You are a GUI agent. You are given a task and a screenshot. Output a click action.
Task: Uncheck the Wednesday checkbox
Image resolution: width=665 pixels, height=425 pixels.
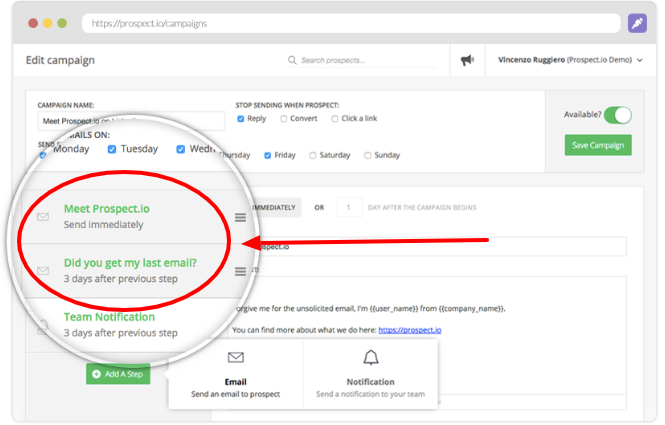(x=181, y=149)
